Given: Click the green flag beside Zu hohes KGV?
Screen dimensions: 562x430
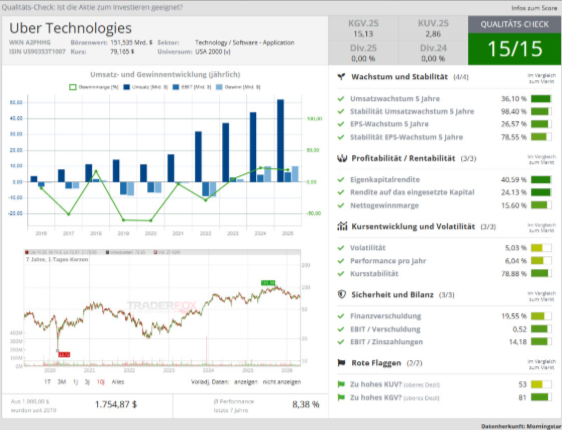Looking at the screenshot, I should coord(341,397).
